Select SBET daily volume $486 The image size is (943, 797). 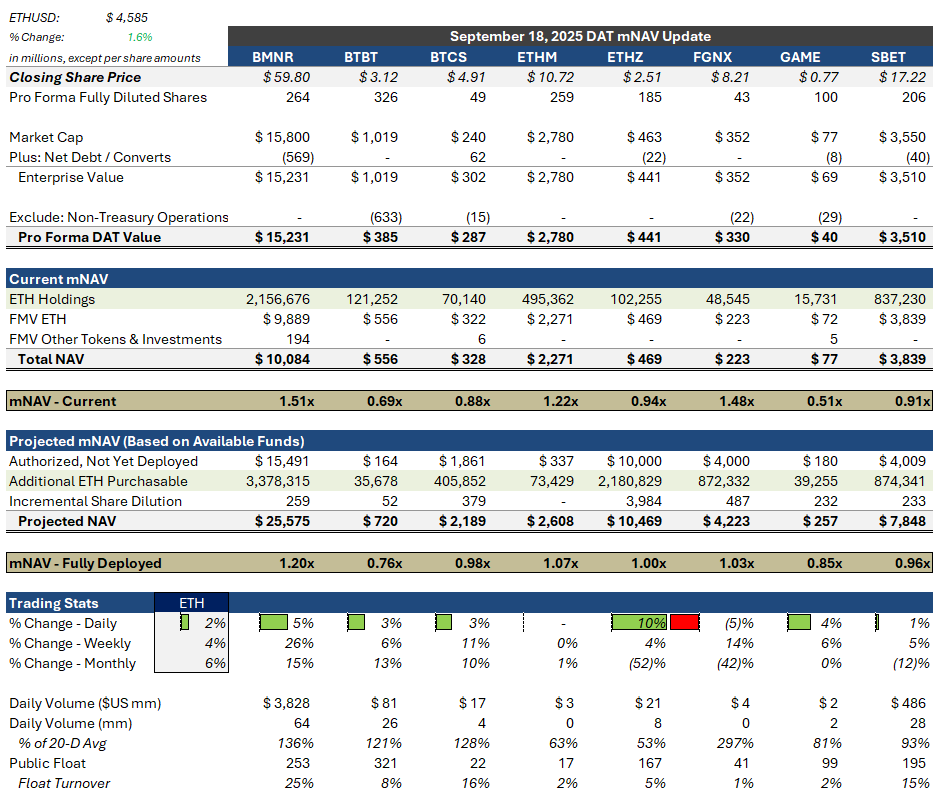click(x=908, y=703)
